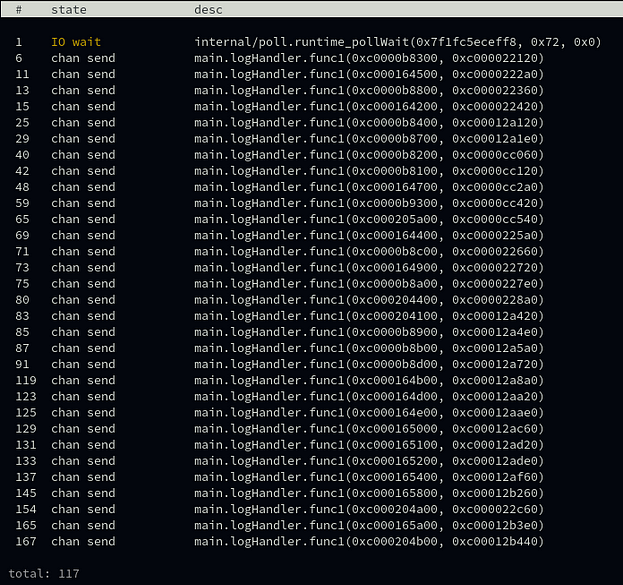Click desc logHandler.func1(0xc000205a00, 0xc0000cc540)

click(x=369, y=219)
